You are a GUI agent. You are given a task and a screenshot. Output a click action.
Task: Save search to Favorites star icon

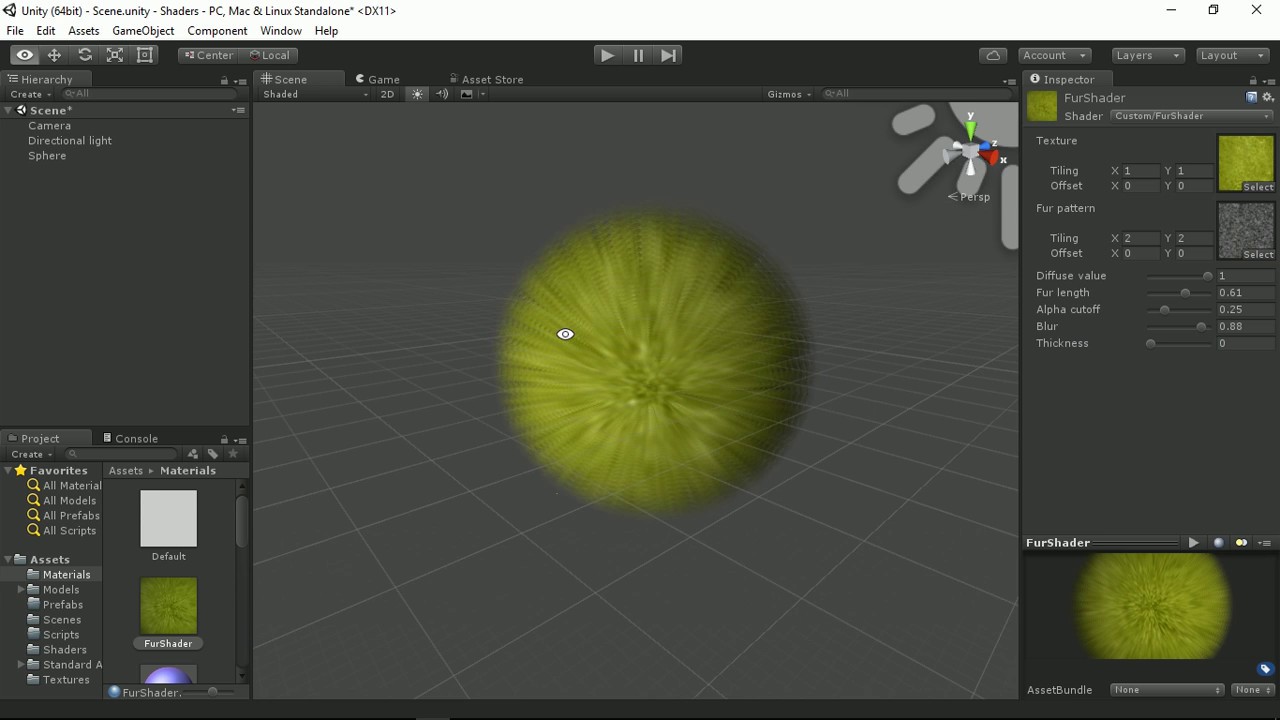(x=233, y=454)
